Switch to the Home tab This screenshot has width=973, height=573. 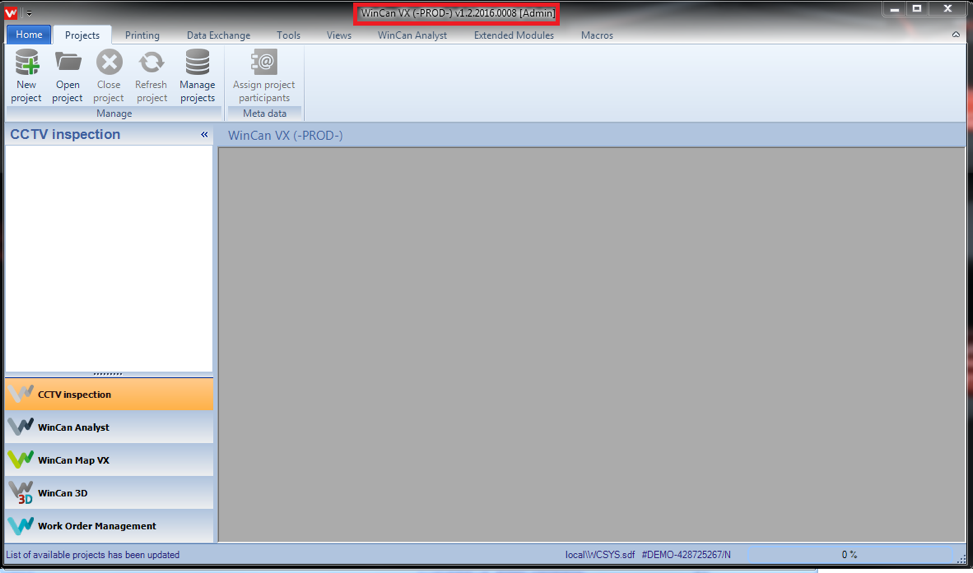[29, 35]
